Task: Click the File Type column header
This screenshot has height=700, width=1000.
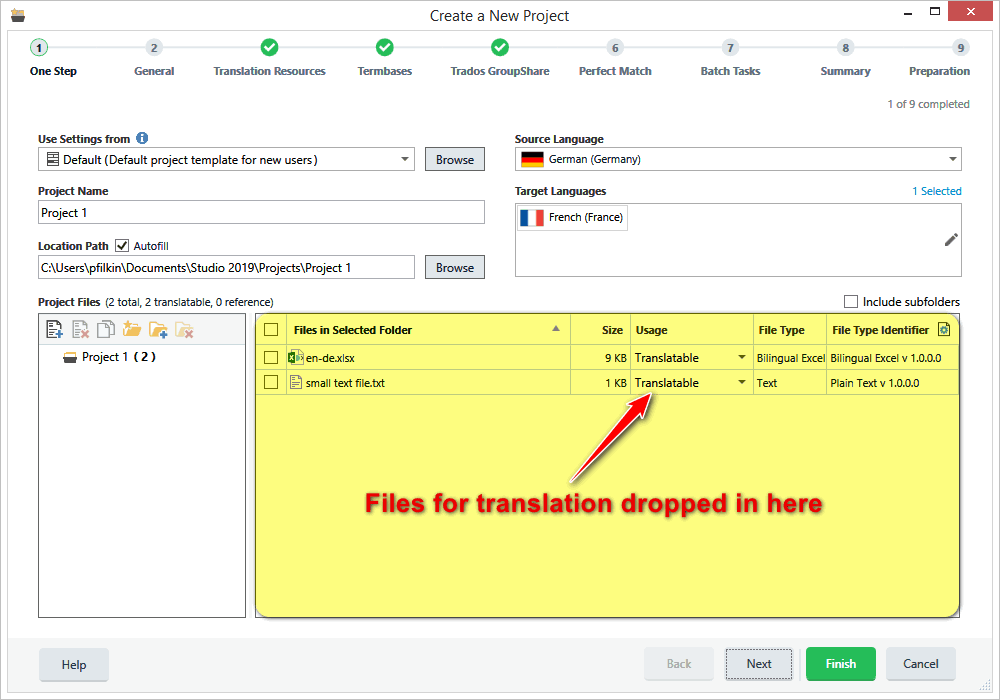Action: (x=790, y=330)
